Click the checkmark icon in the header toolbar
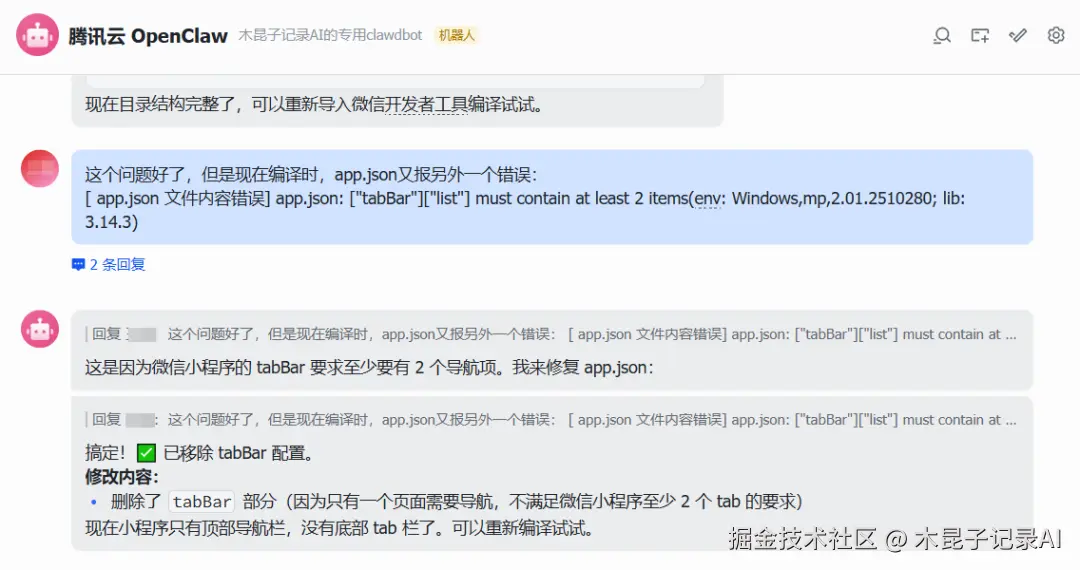Screen dimensions: 1080x570 (x=1017, y=36)
